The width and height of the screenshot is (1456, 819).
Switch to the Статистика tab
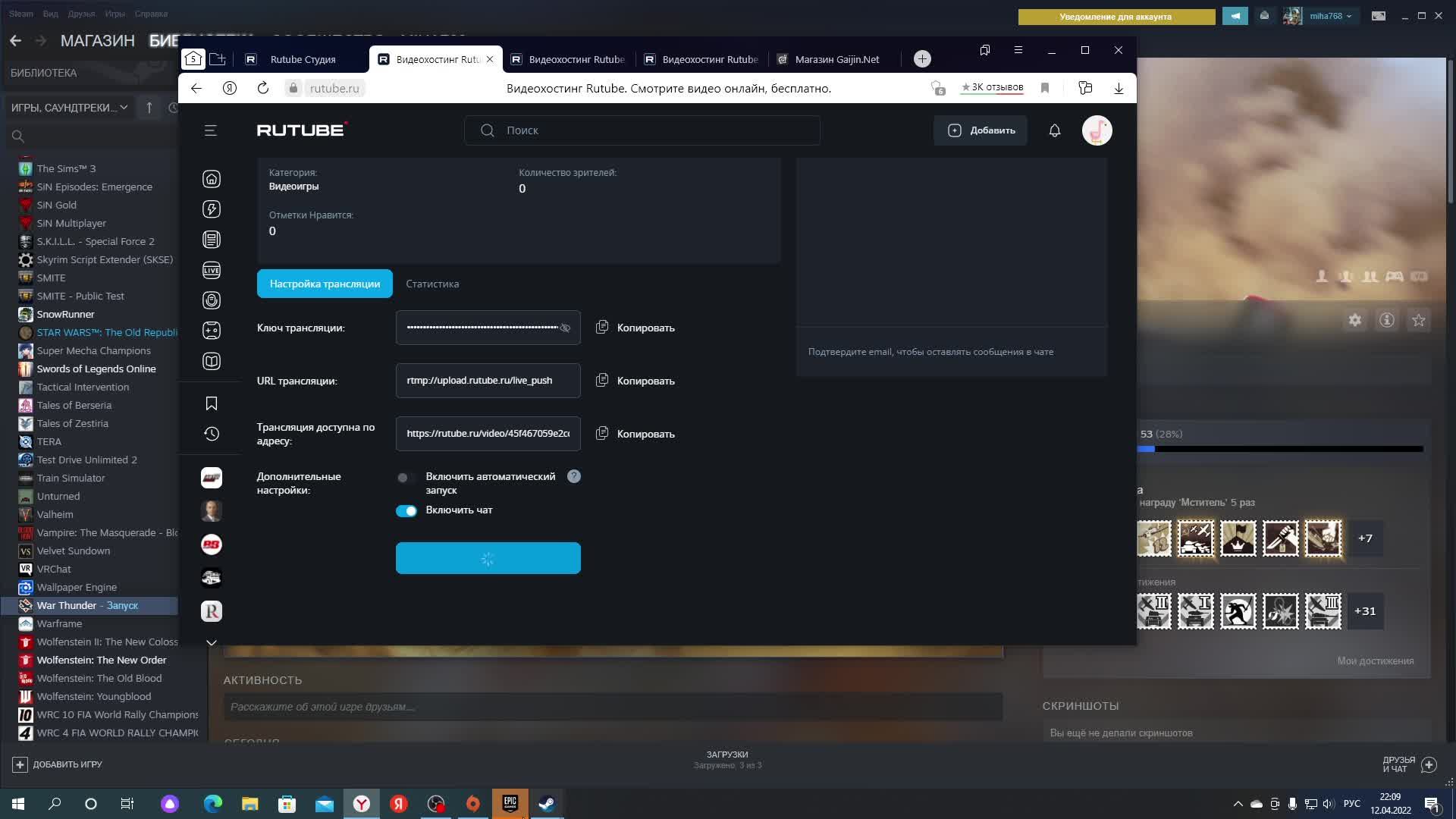(432, 284)
